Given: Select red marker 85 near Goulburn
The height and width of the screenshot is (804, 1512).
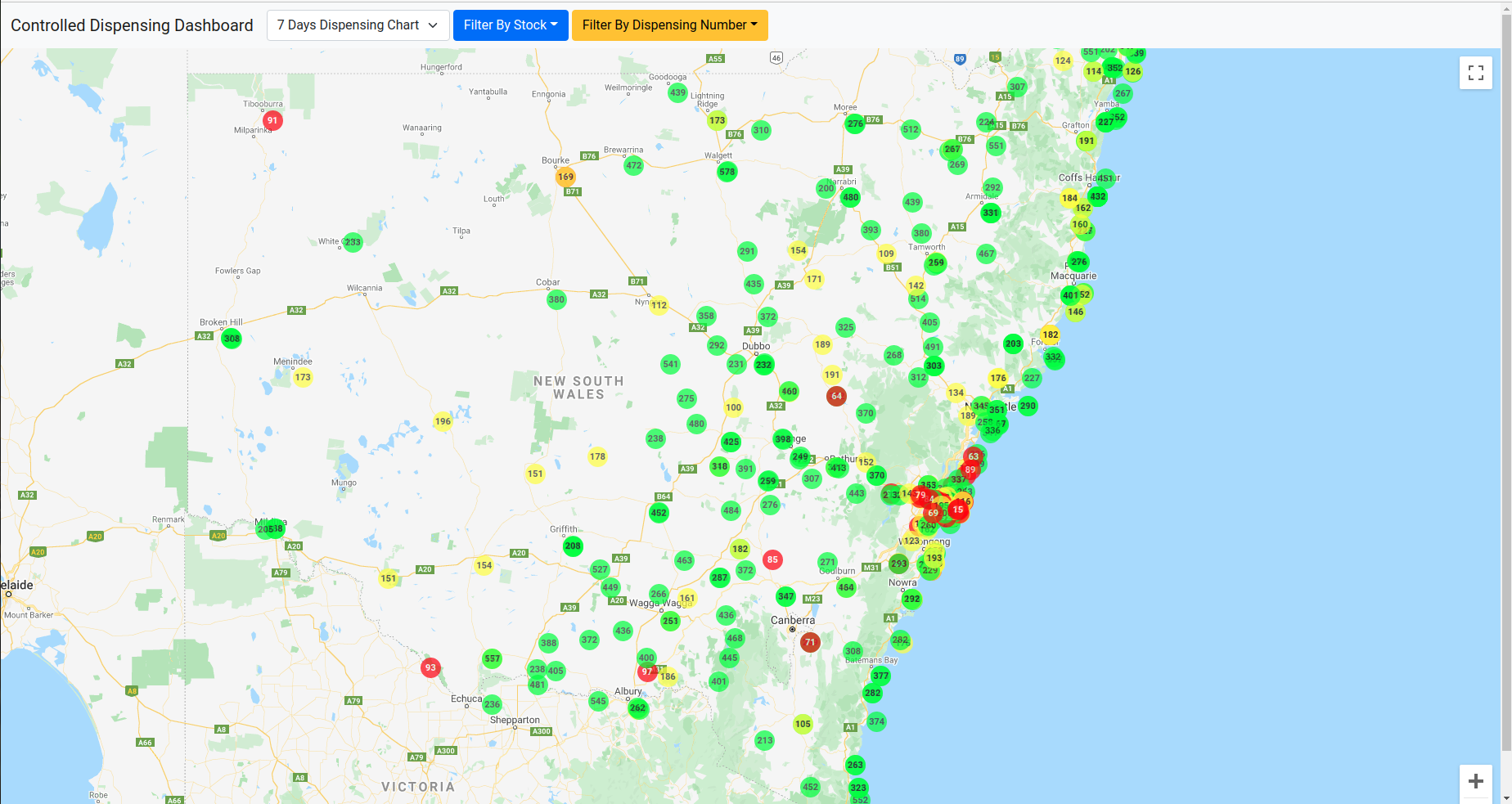Looking at the screenshot, I should pos(772,560).
